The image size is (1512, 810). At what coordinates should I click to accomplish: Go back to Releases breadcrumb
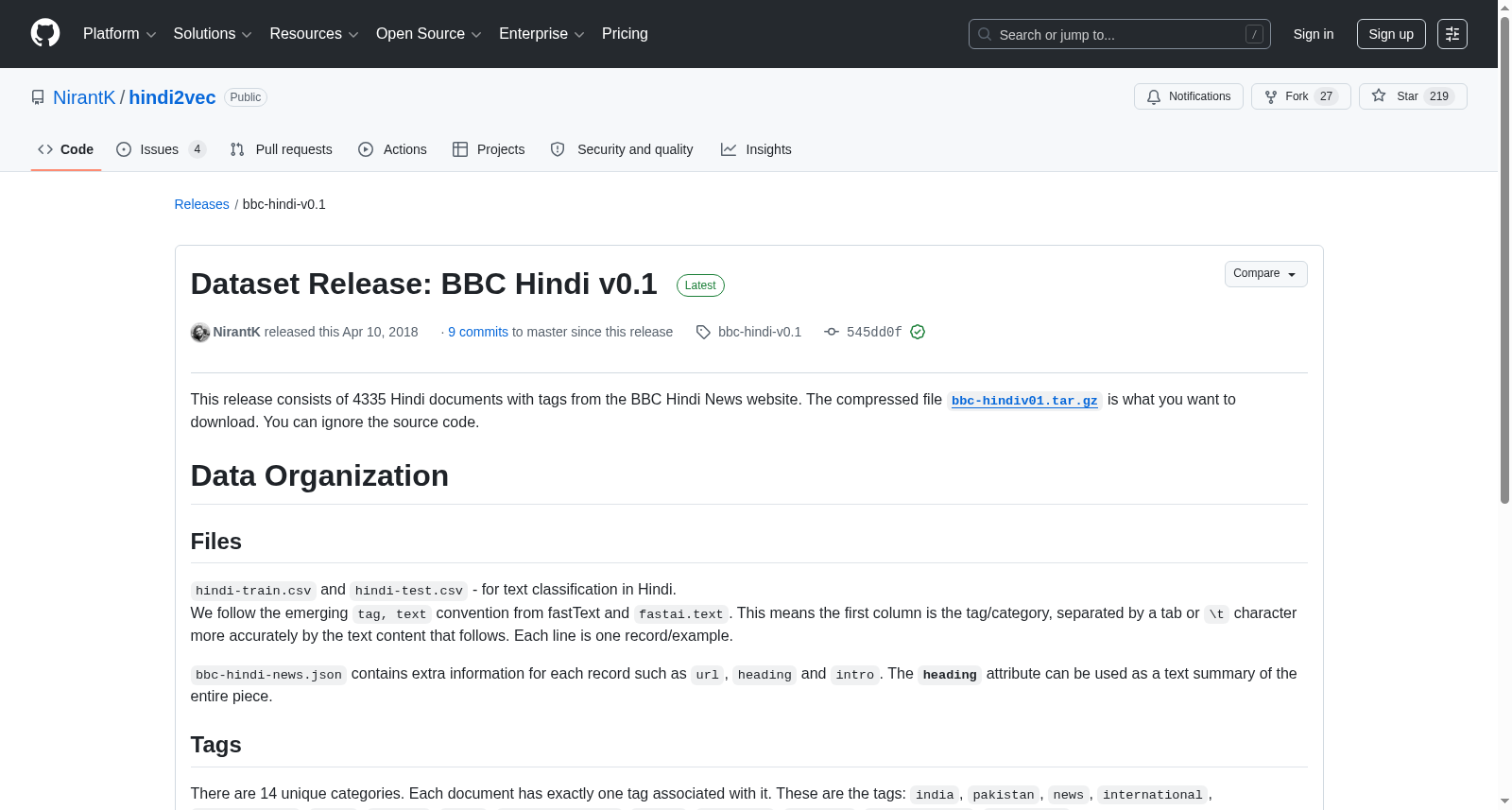click(x=202, y=204)
